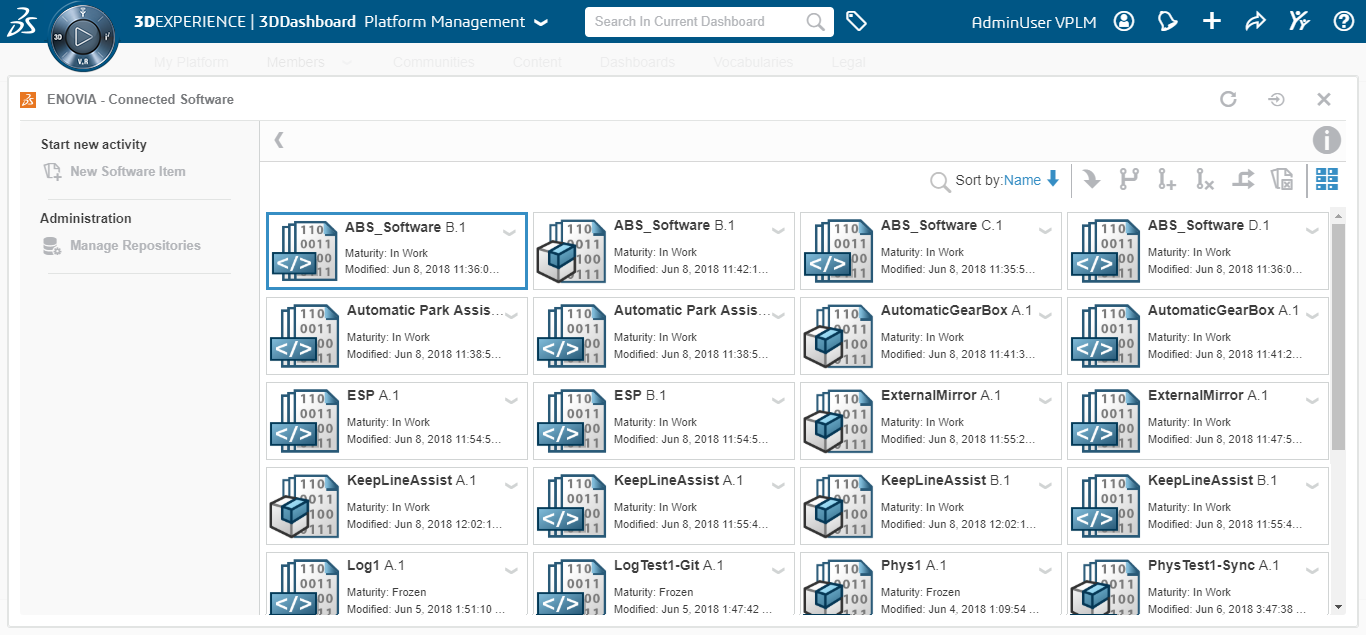Click the widget link arrow-circle icon
Image resolution: width=1366 pixels, height=635 pixels.
[x=1277, y=99]
